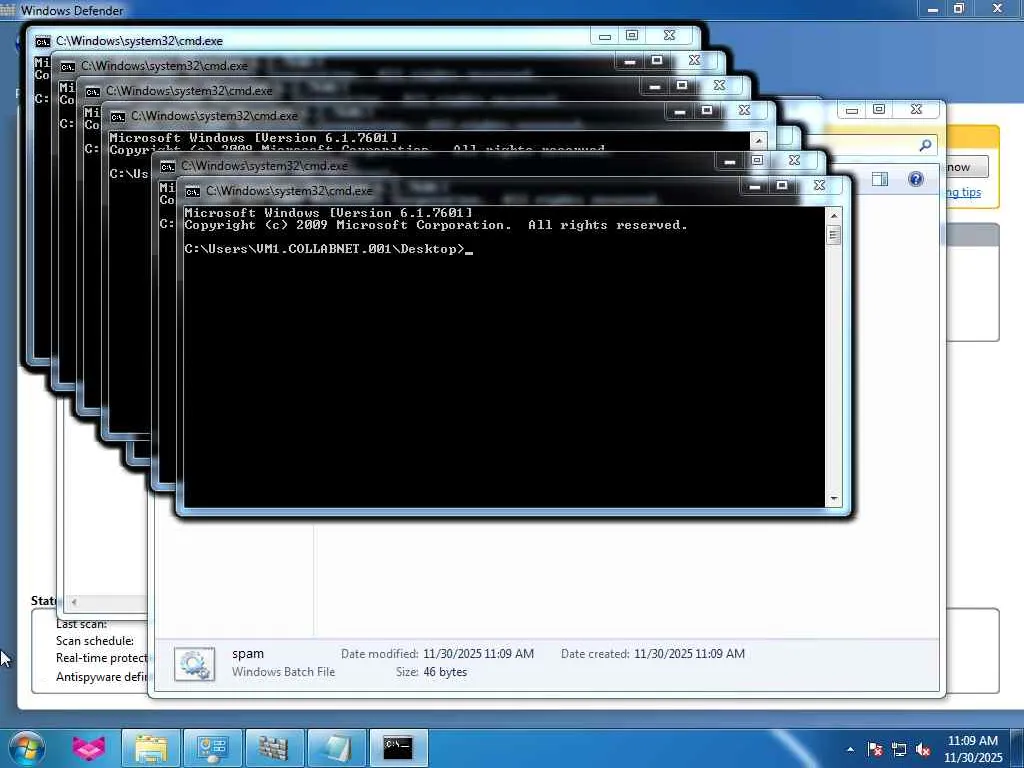
Task: Select the cmd.exe taskbar button
Action: tap(398, 748)
